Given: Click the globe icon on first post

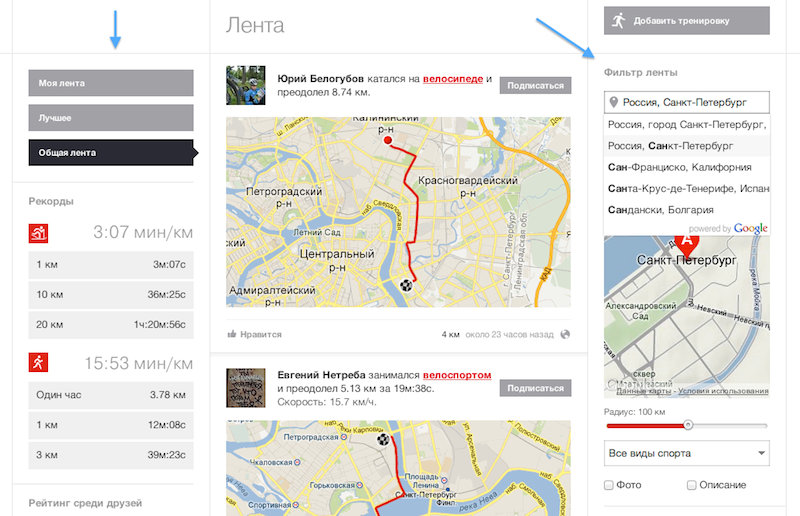Looking at the screenshot, I should click(x=566, y=335).
